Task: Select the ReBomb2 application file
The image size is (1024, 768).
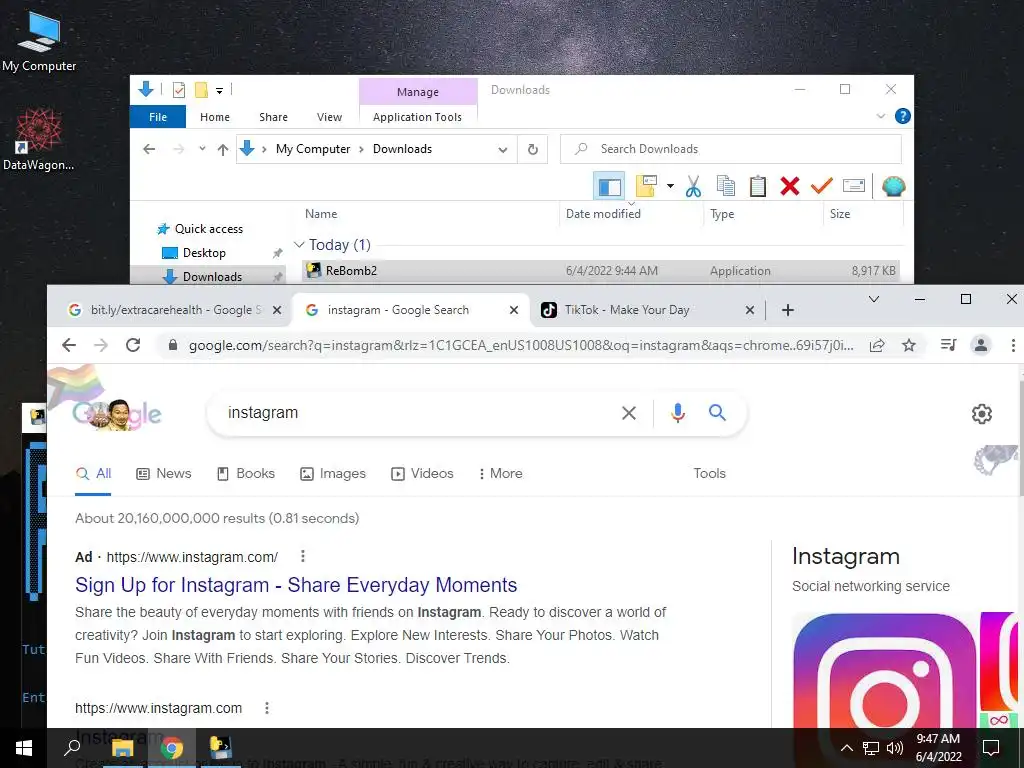Action: tap(600, 270)
